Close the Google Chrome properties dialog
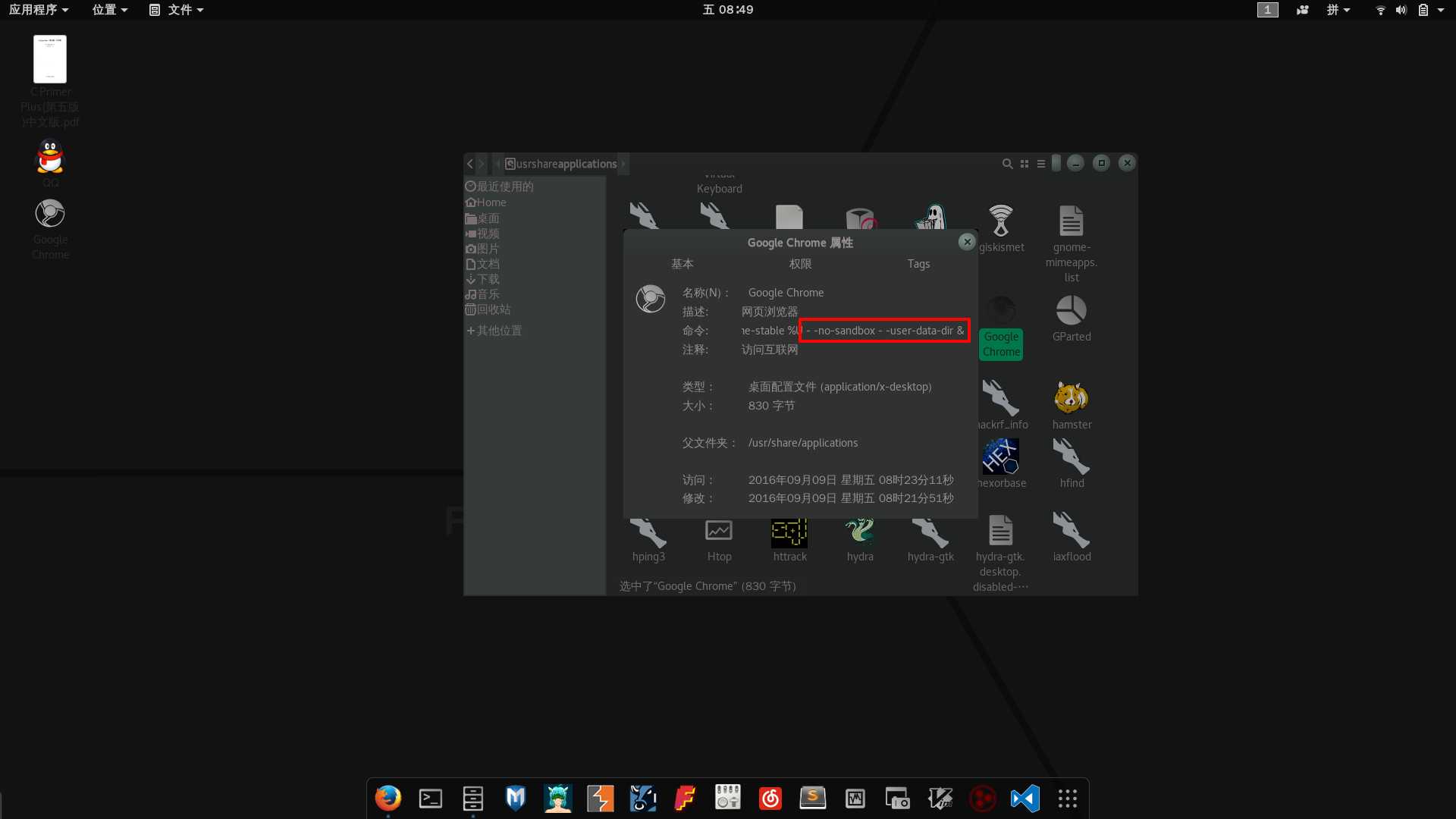 click(x=967, y=242)
